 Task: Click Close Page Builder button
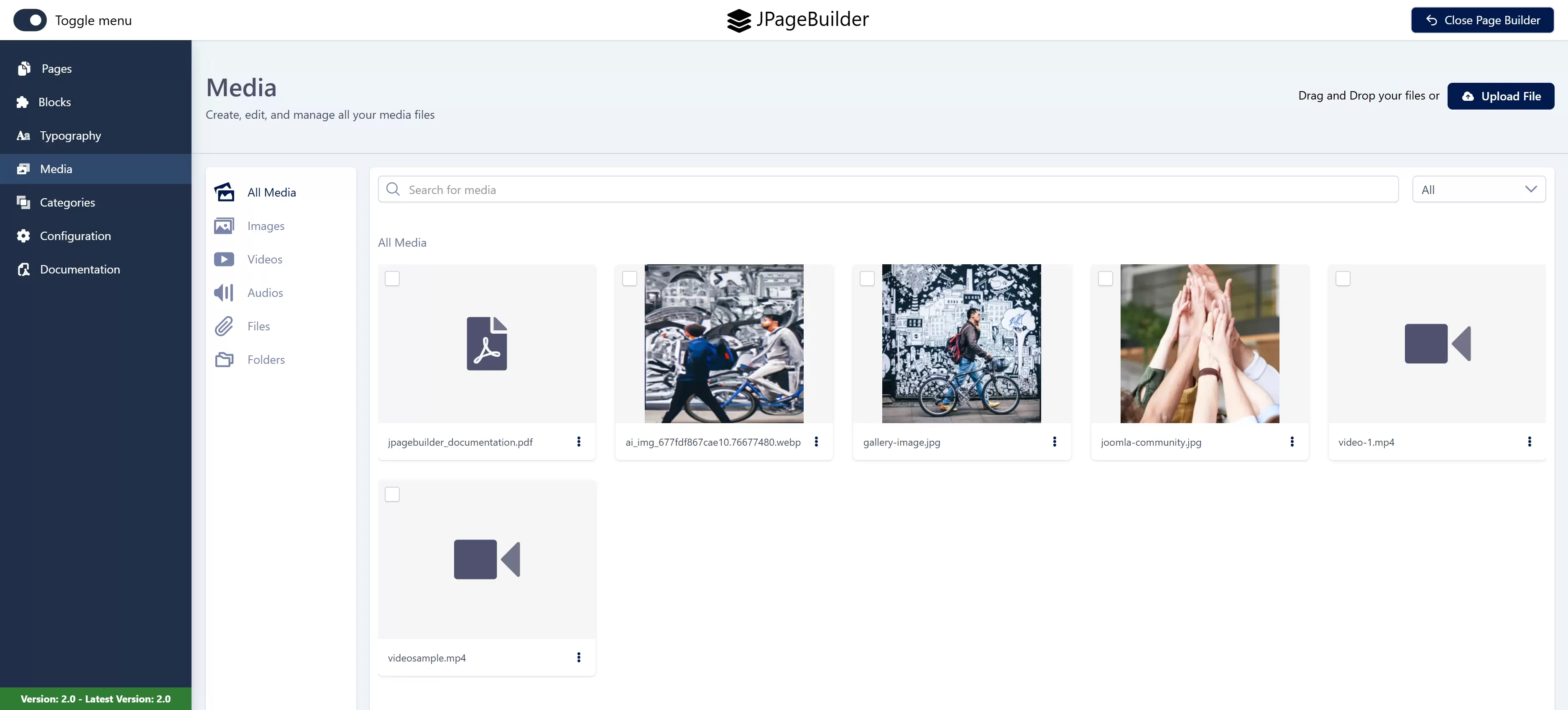click(x=1482, y=20)
